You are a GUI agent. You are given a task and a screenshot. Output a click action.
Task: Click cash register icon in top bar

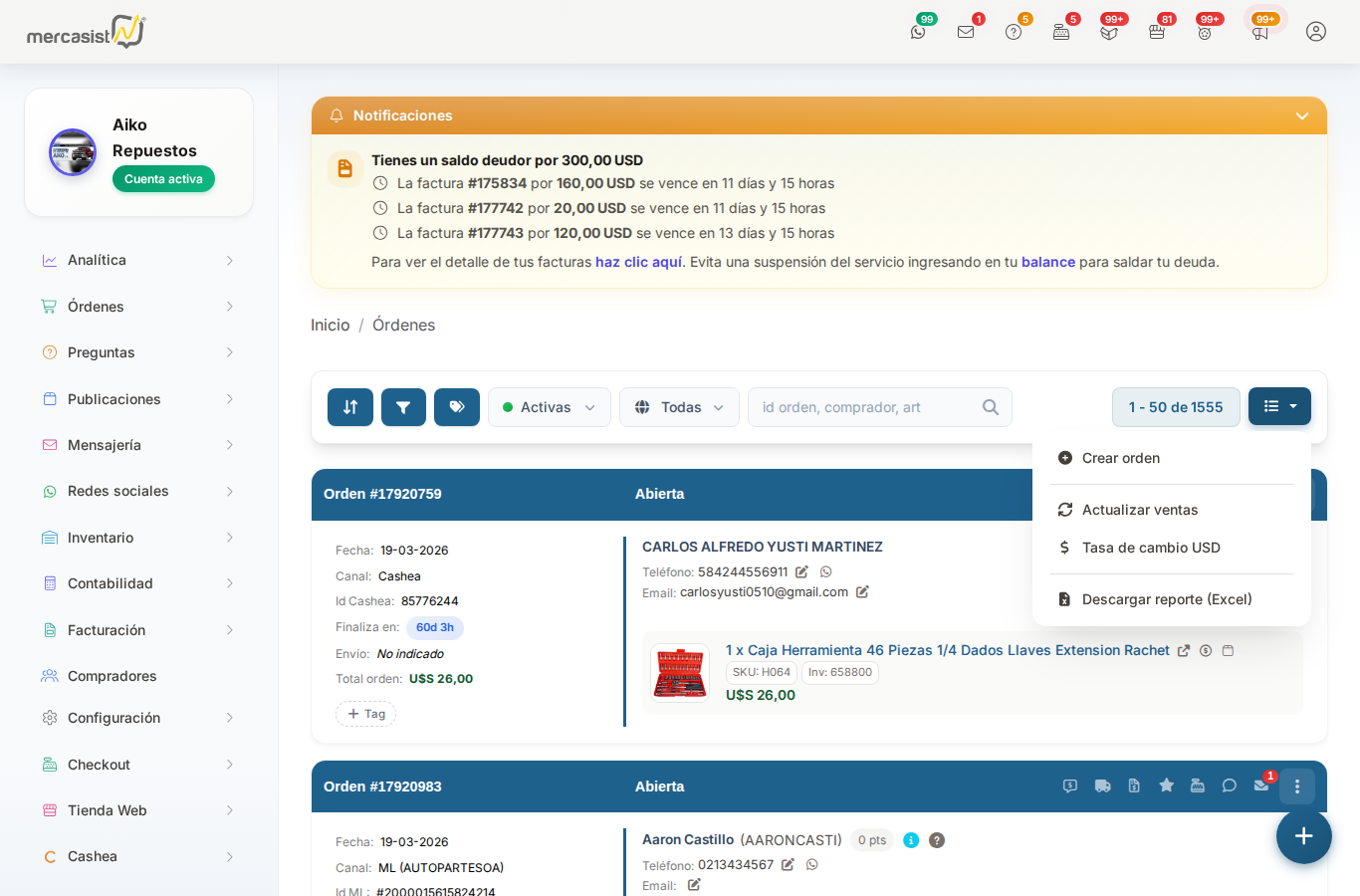coord(1061,32)
